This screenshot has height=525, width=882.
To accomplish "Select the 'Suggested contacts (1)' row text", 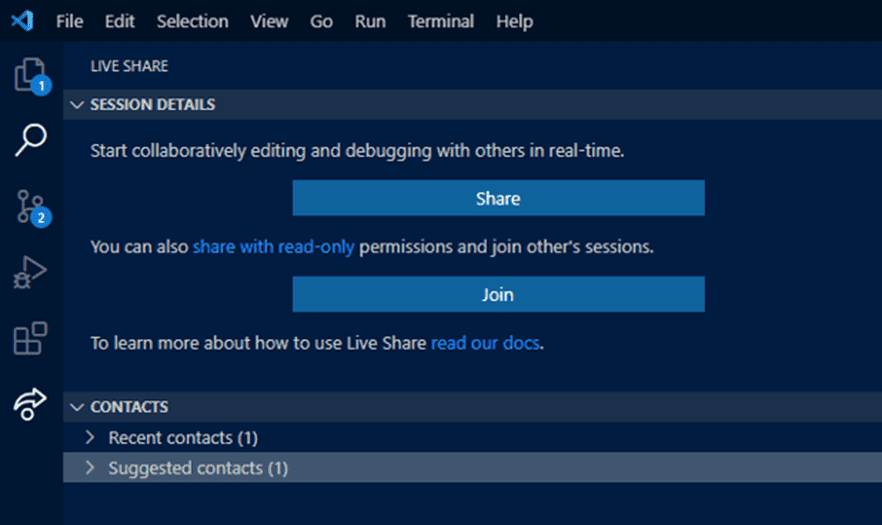I will click(198, 468).
